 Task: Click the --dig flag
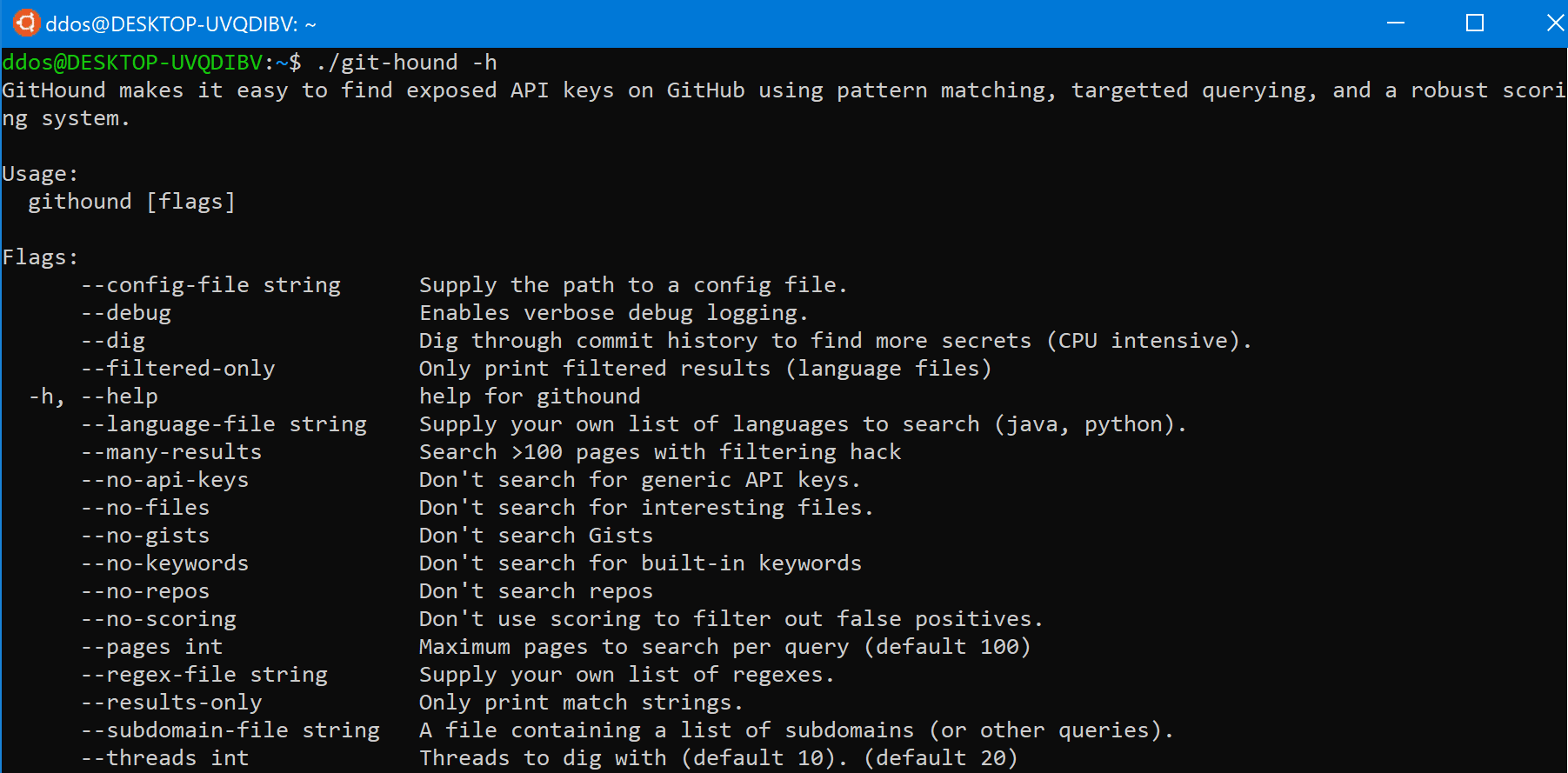point(113,341)
